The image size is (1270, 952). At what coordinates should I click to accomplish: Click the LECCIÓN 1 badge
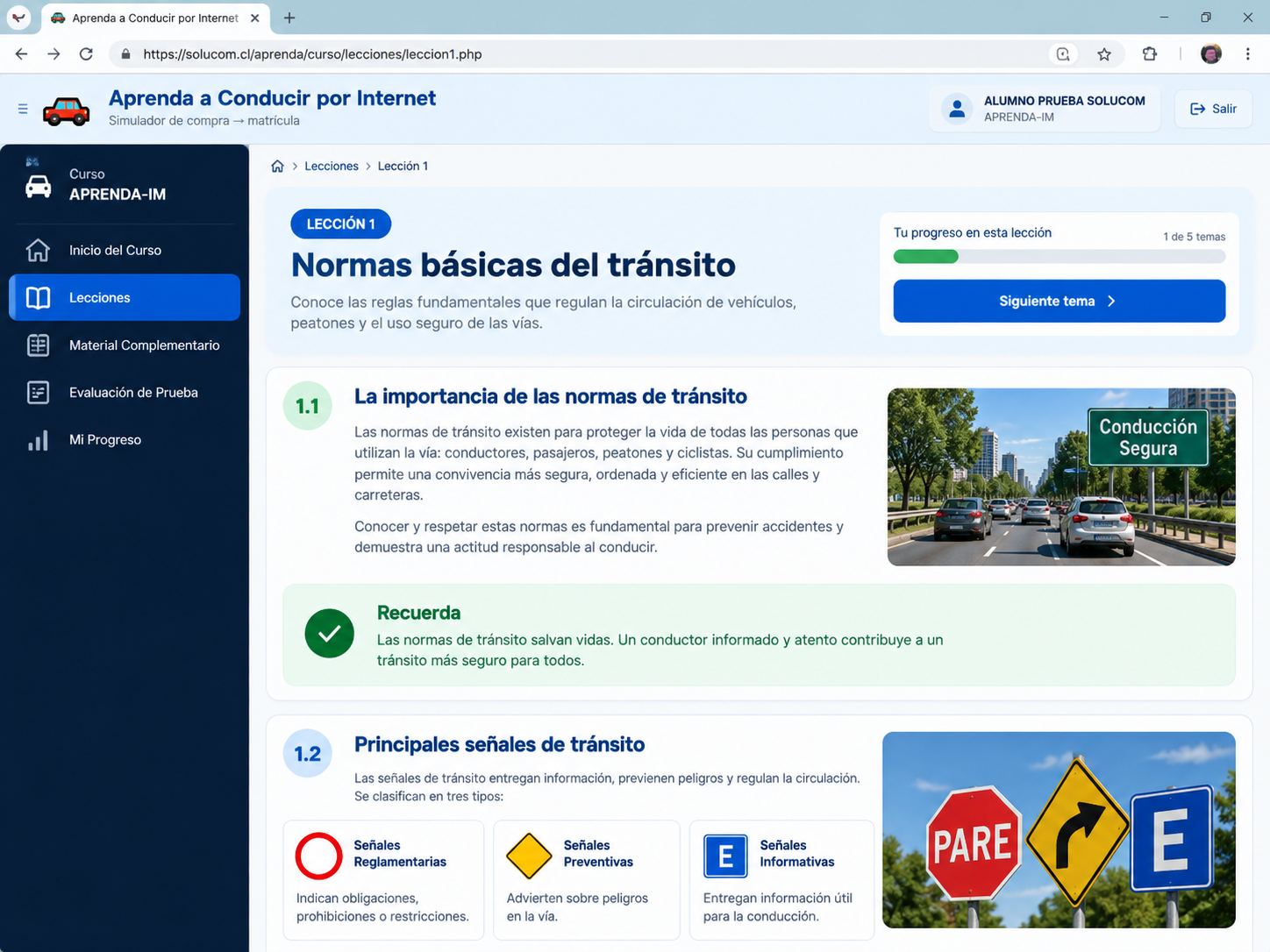click(x=341, y=224)
